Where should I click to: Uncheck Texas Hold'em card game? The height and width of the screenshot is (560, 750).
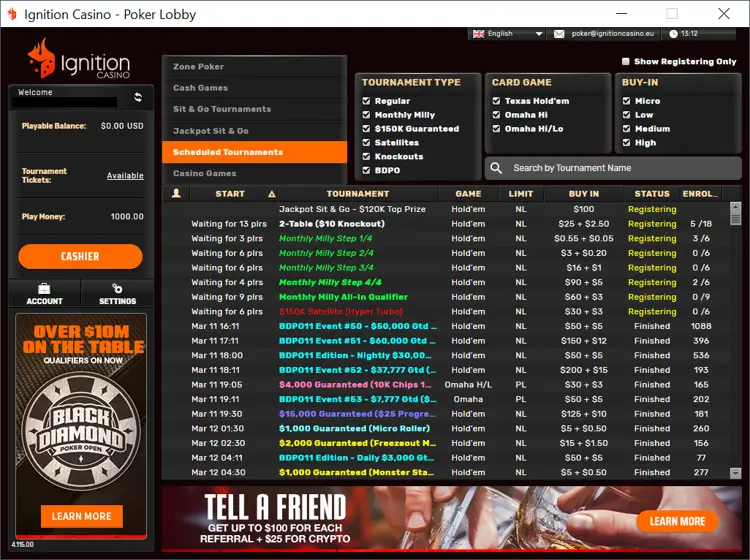click(x=496, y=101)
